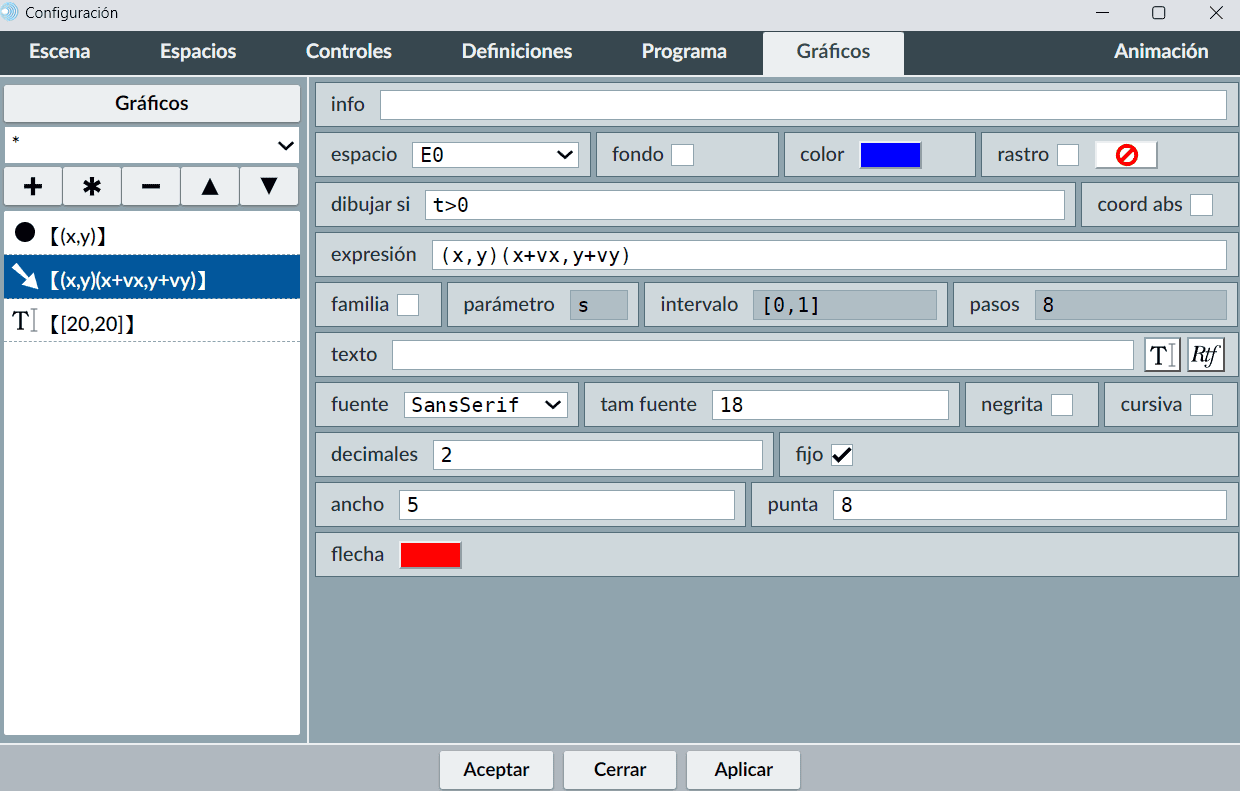
Task: Click the red clear rastro icon
Action: (1126, 155)
